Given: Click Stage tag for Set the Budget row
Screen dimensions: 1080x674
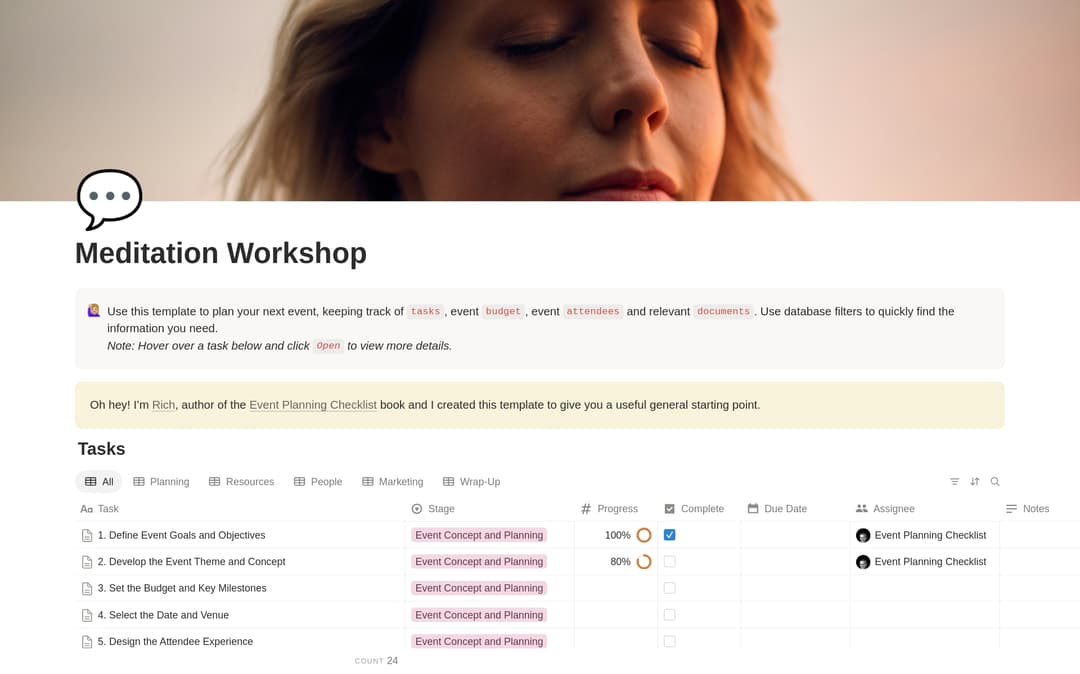Looking at the screenshot, I should (x=479, y=588).
